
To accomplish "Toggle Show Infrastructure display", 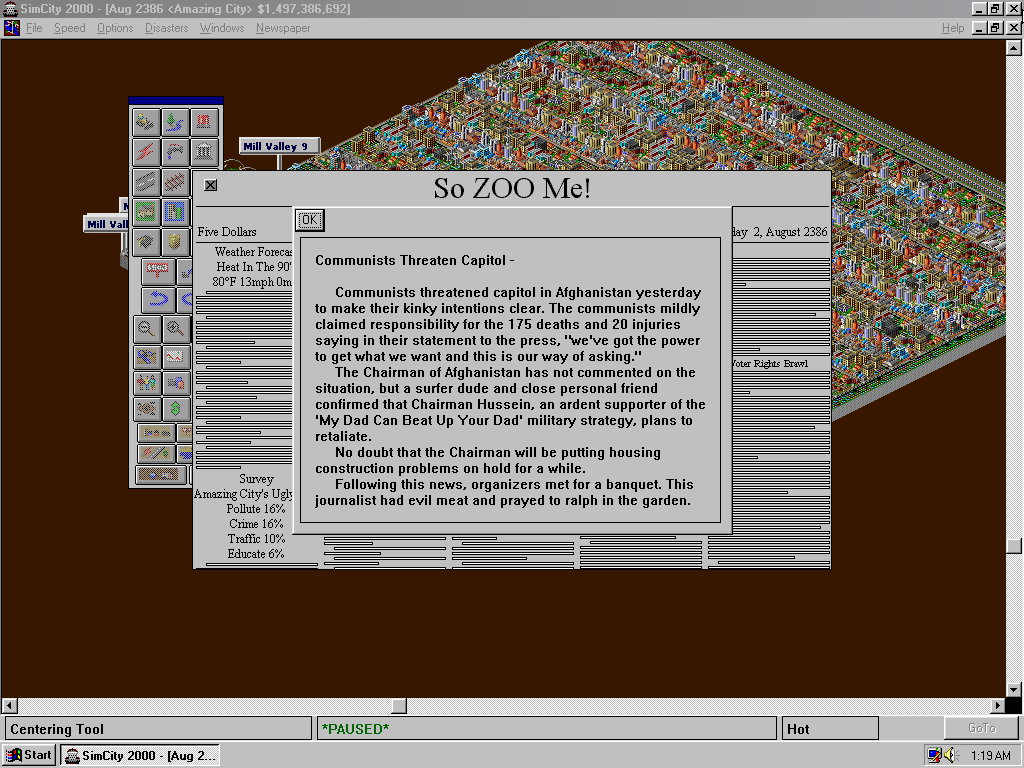I will (x=156, y=453).
